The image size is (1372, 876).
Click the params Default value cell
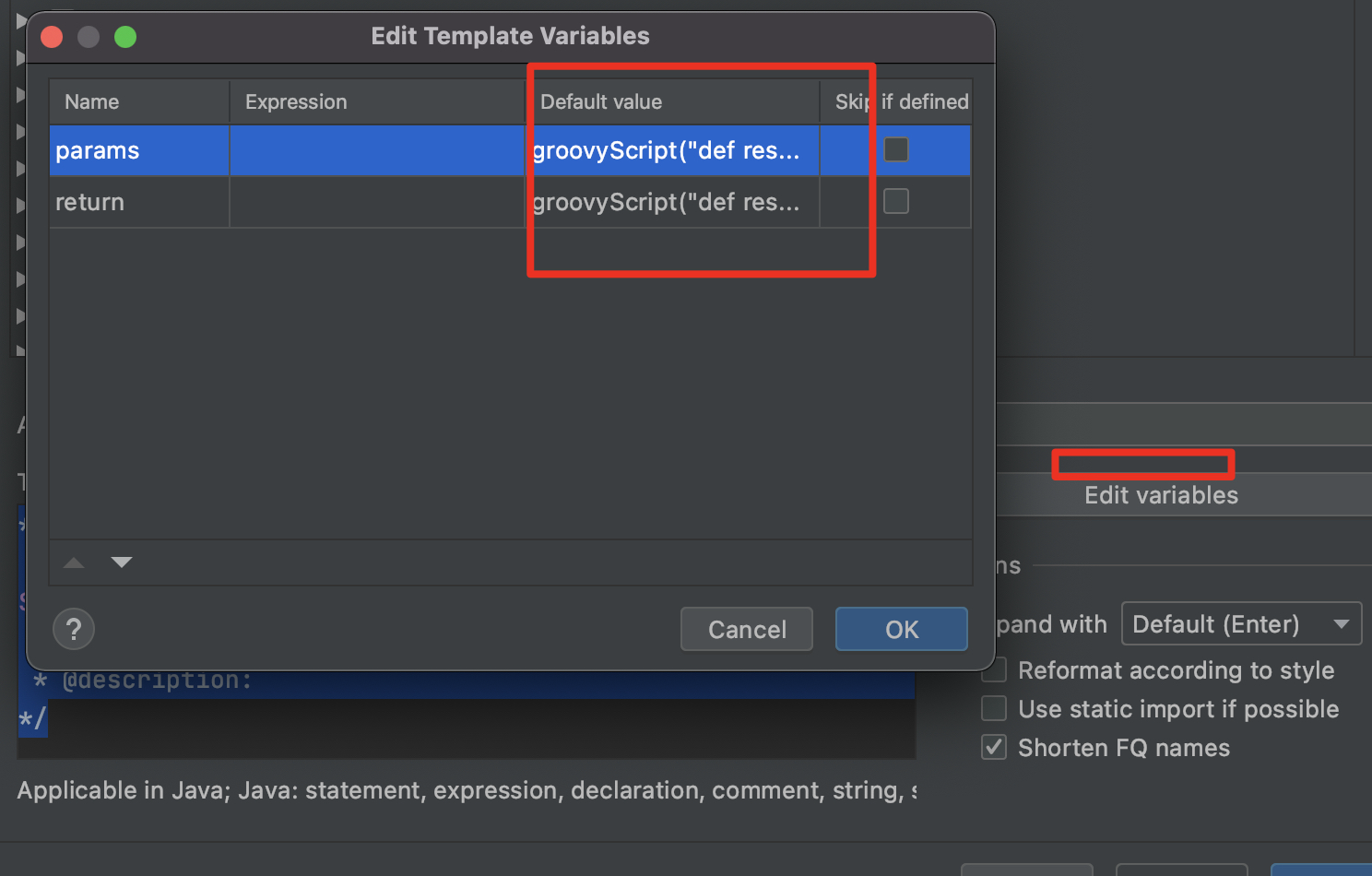pos(671,150)
